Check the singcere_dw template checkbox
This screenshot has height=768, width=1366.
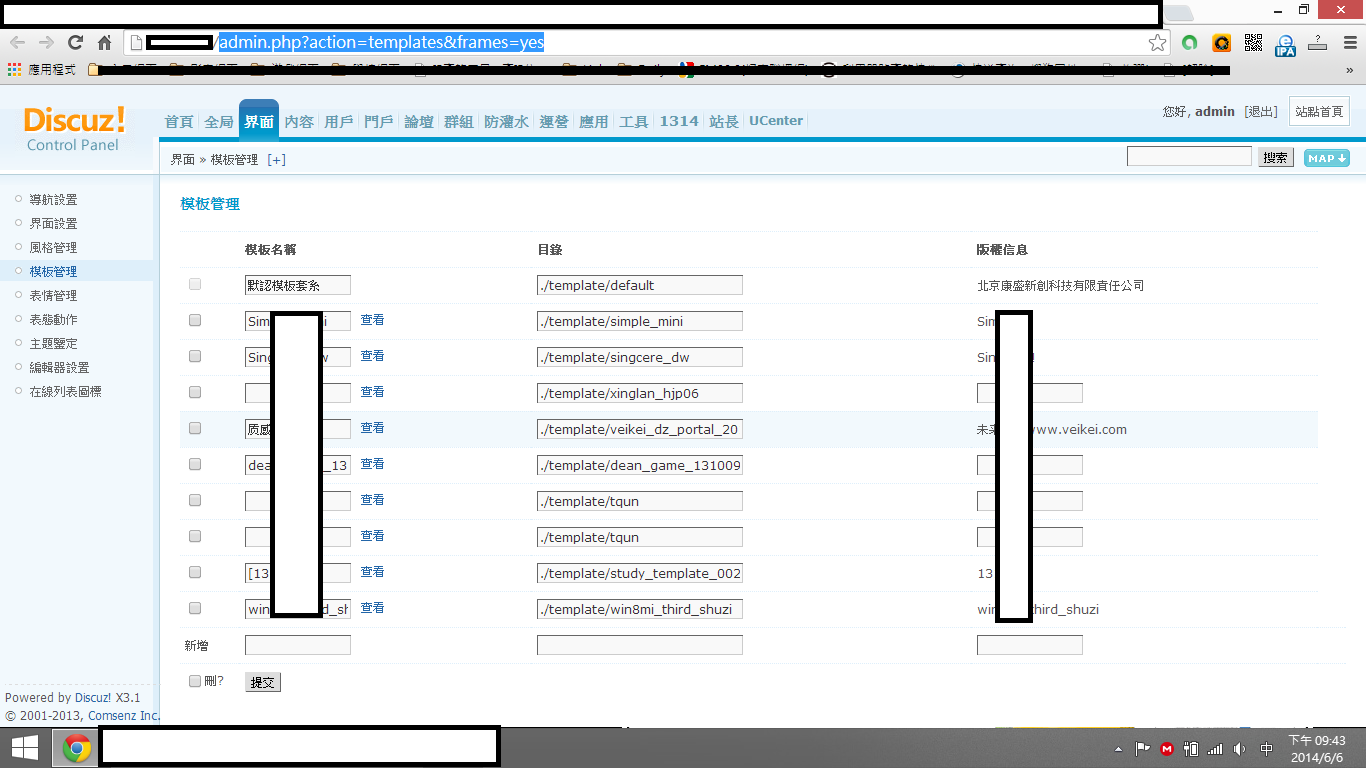195,356
